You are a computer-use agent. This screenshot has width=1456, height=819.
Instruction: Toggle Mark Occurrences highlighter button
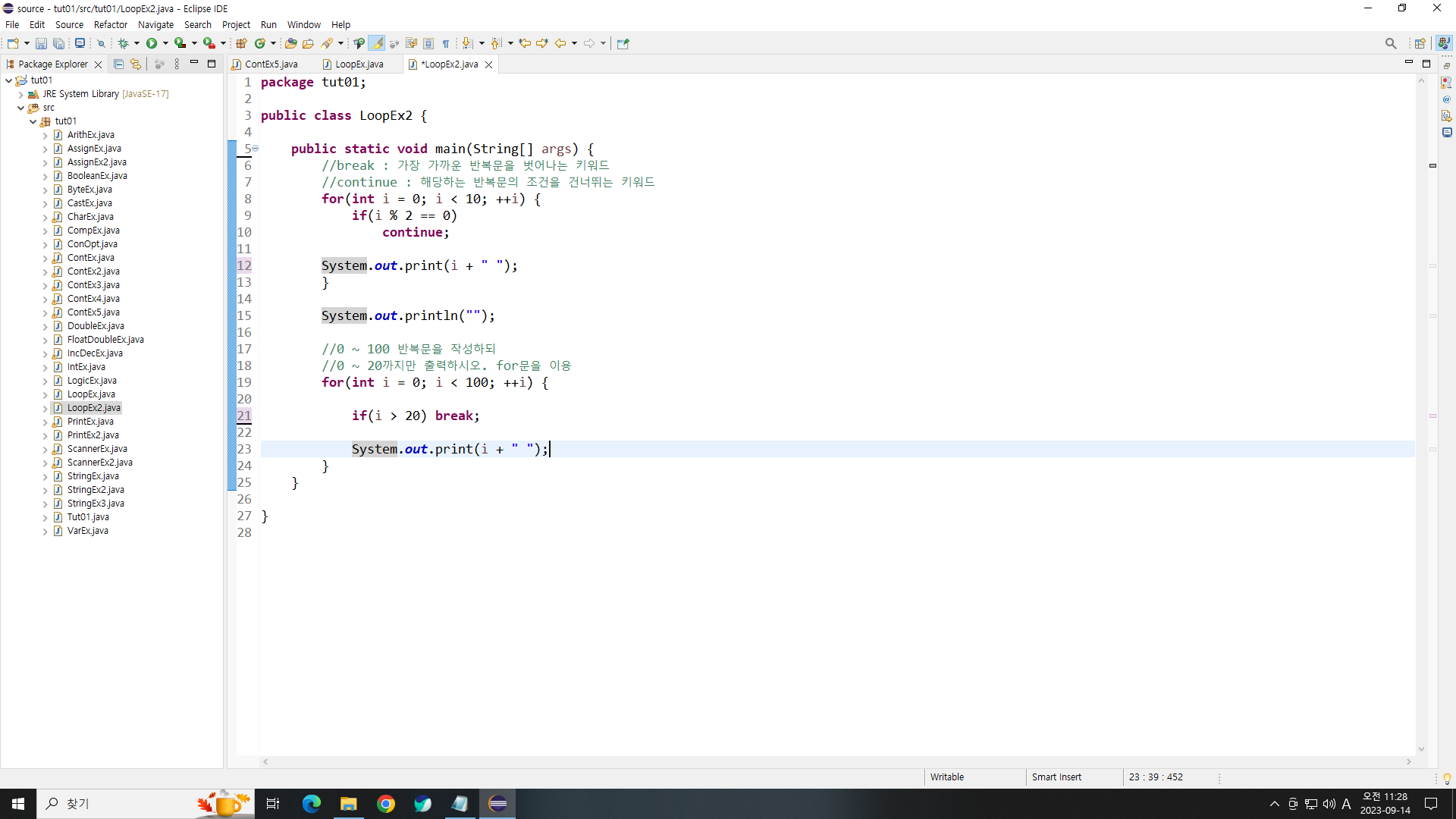377,43
